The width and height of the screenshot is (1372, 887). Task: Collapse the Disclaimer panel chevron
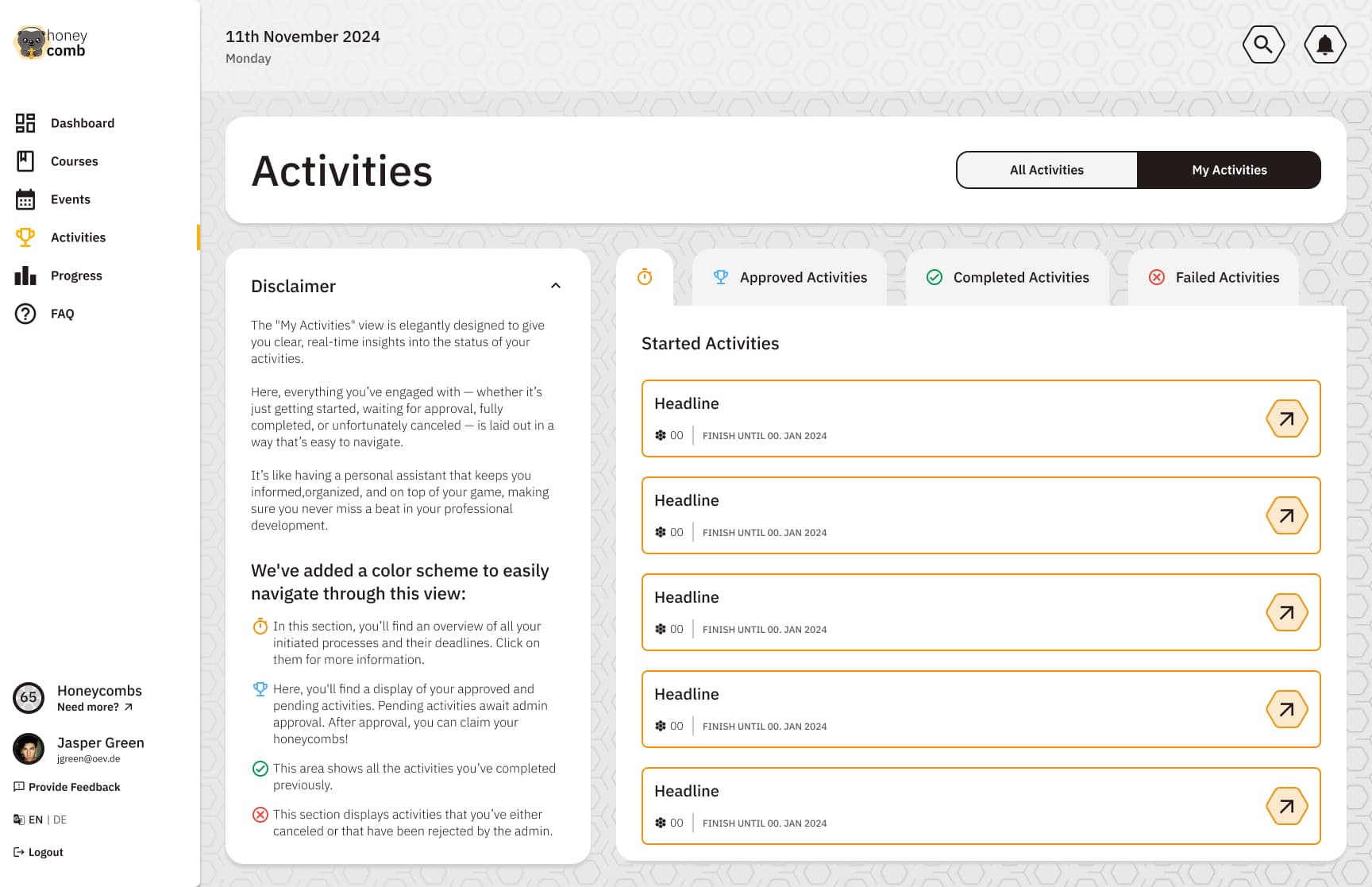556,286
